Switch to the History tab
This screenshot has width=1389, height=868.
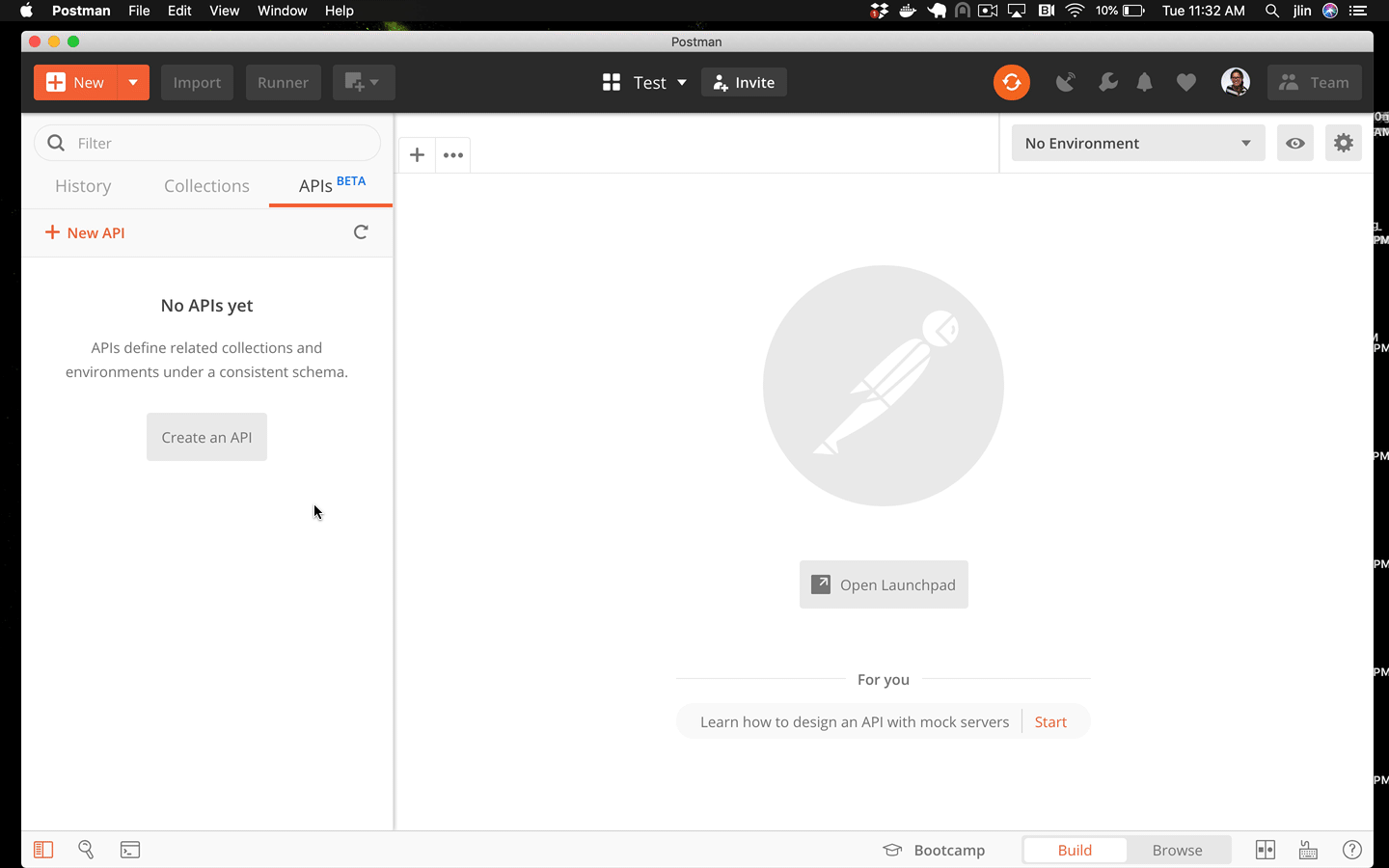(x=83, y=186)
